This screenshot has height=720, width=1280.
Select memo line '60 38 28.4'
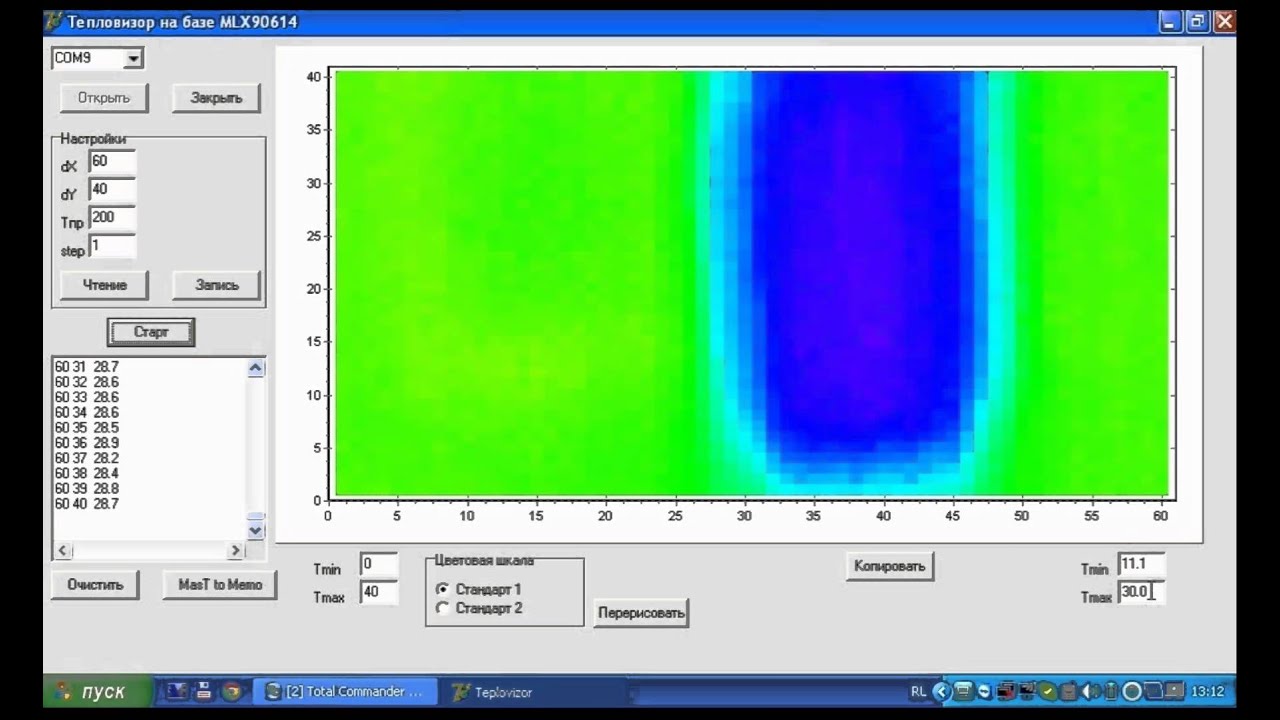pos(86,473)
